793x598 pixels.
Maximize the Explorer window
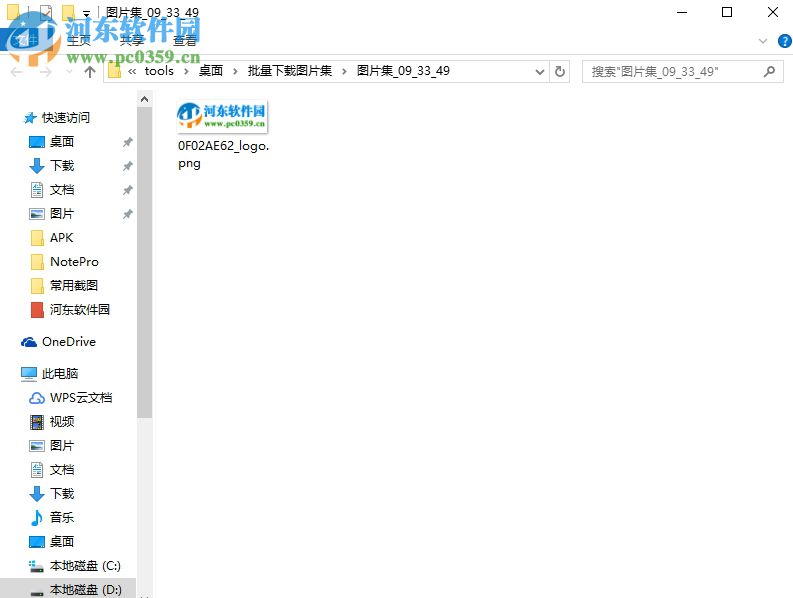(x=727, y=12)
